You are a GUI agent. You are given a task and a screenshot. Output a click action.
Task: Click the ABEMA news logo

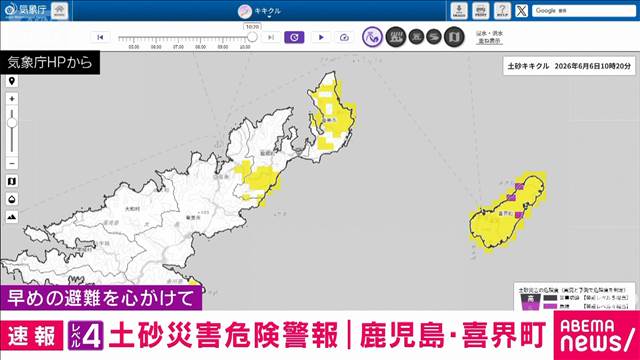(596, 336)
